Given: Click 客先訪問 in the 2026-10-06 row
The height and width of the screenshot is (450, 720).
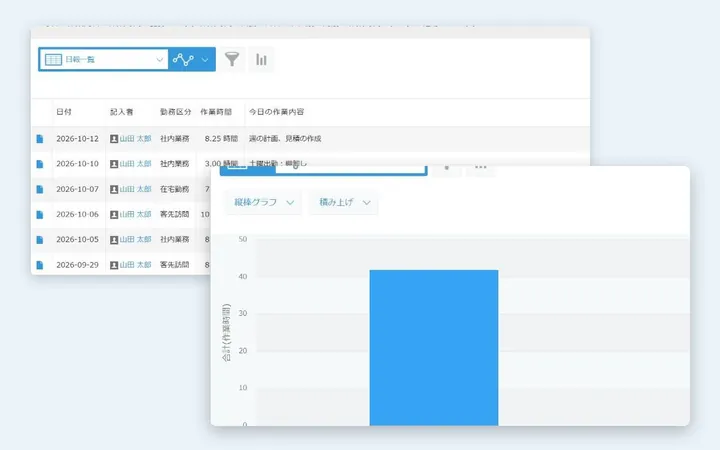Looking at the screenshot, I should 174,214.
